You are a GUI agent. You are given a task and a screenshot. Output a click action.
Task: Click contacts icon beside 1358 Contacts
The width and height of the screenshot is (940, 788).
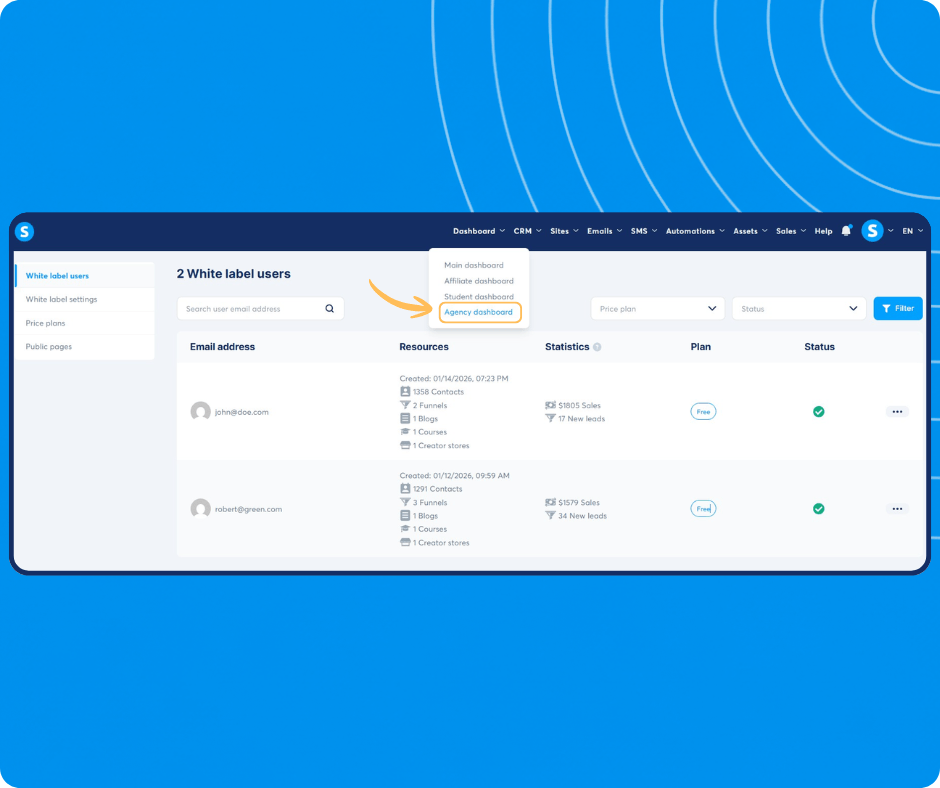[x=405, y=392]
